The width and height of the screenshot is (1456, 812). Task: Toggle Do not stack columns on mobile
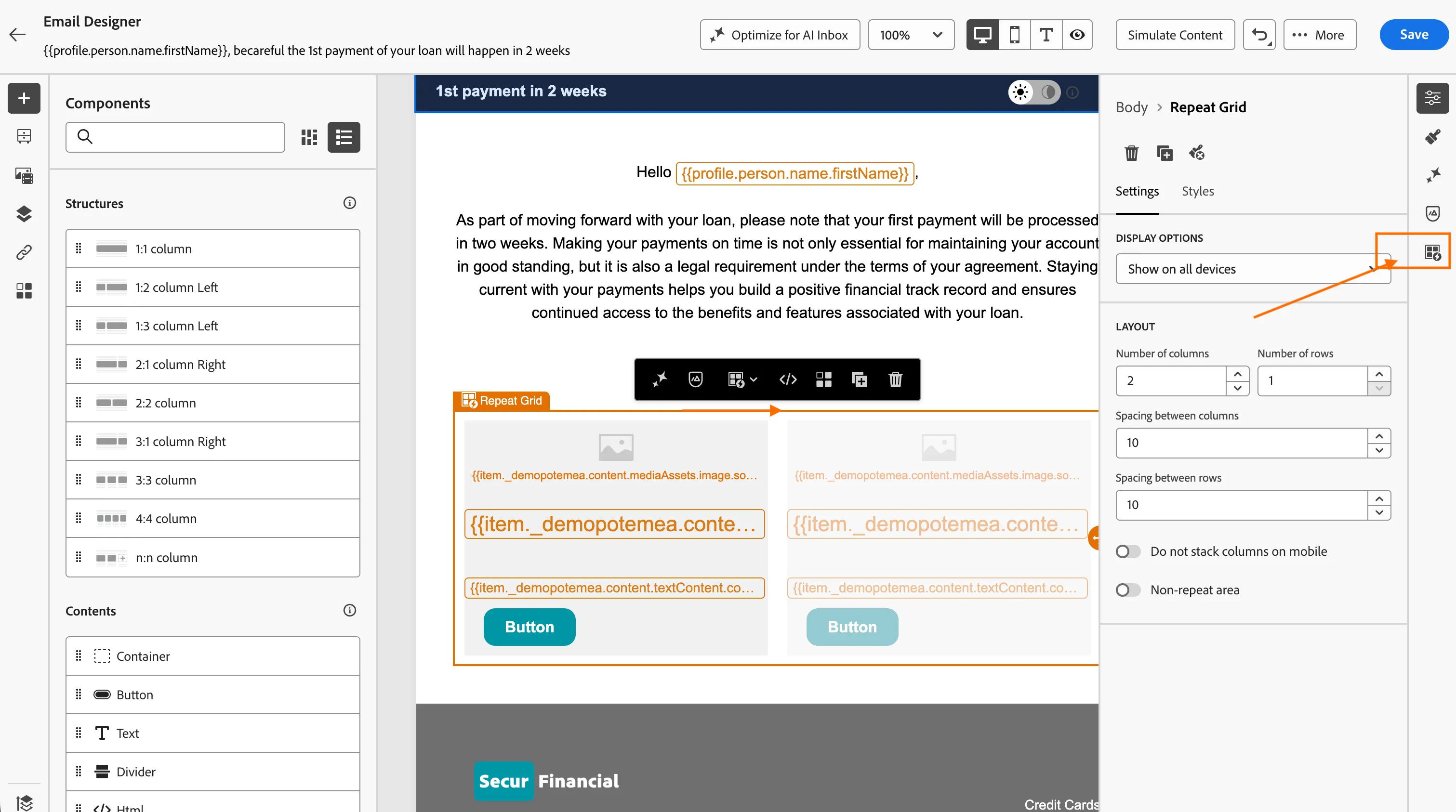(x=1127, y=551)
